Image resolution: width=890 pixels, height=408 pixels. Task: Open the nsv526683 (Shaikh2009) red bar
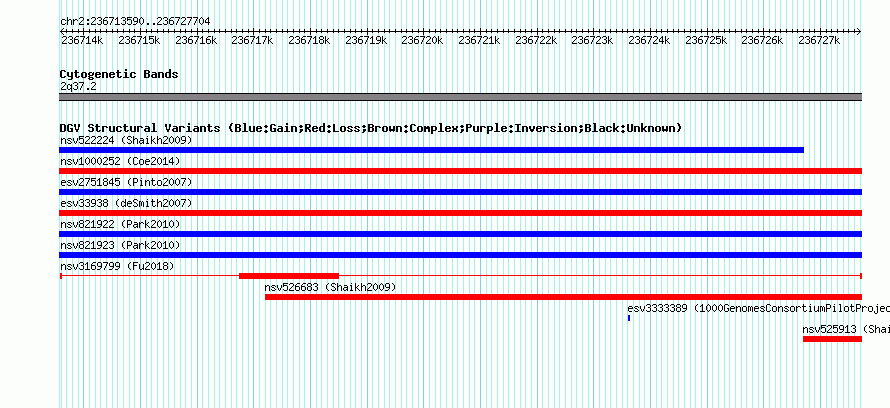[x=563, y=297]
